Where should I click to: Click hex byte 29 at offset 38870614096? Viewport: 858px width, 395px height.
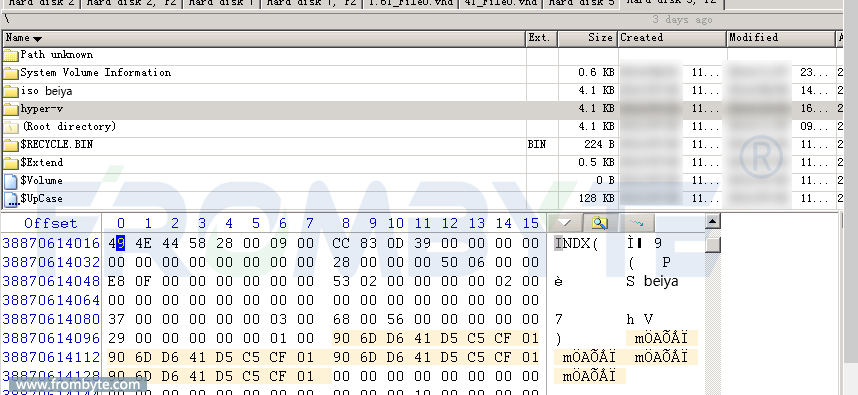(117, 338)
